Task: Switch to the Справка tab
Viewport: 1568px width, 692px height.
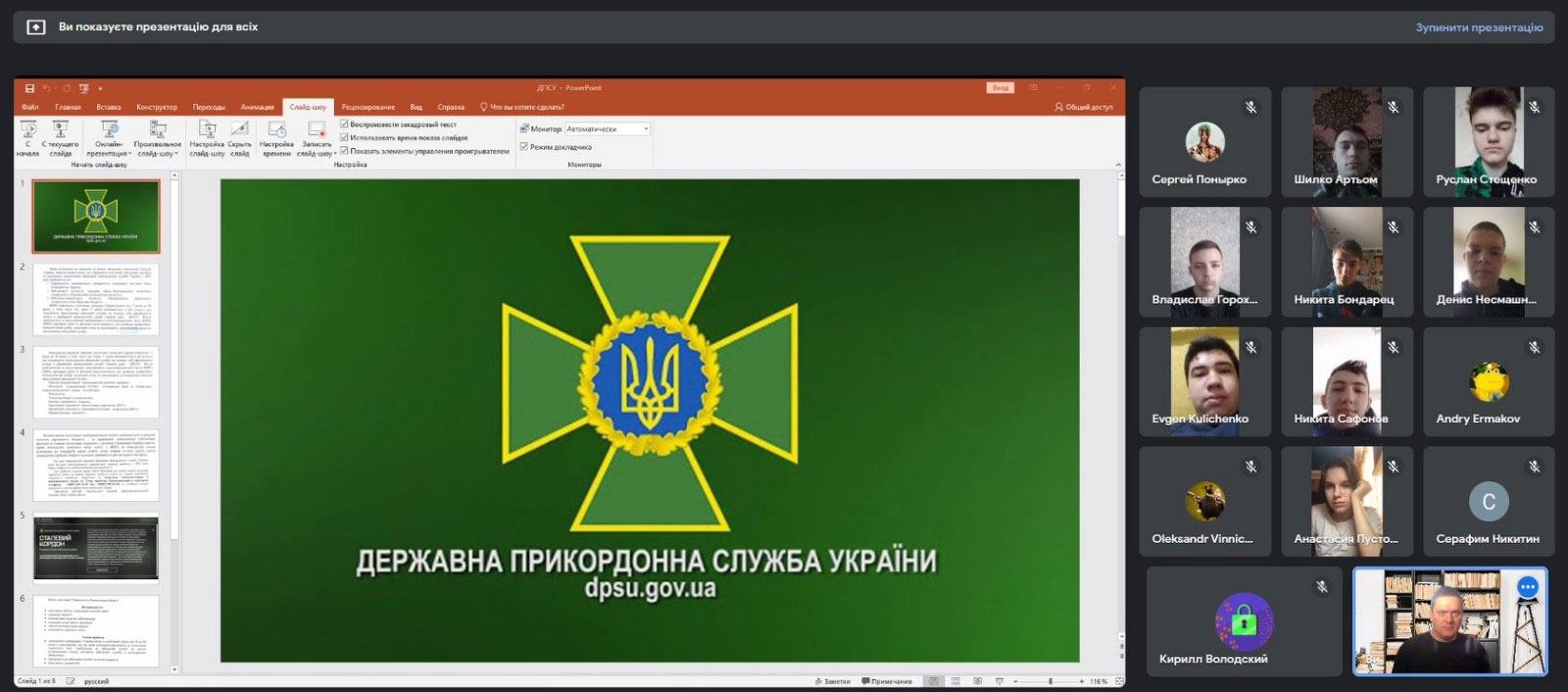Action: point(451,107)
